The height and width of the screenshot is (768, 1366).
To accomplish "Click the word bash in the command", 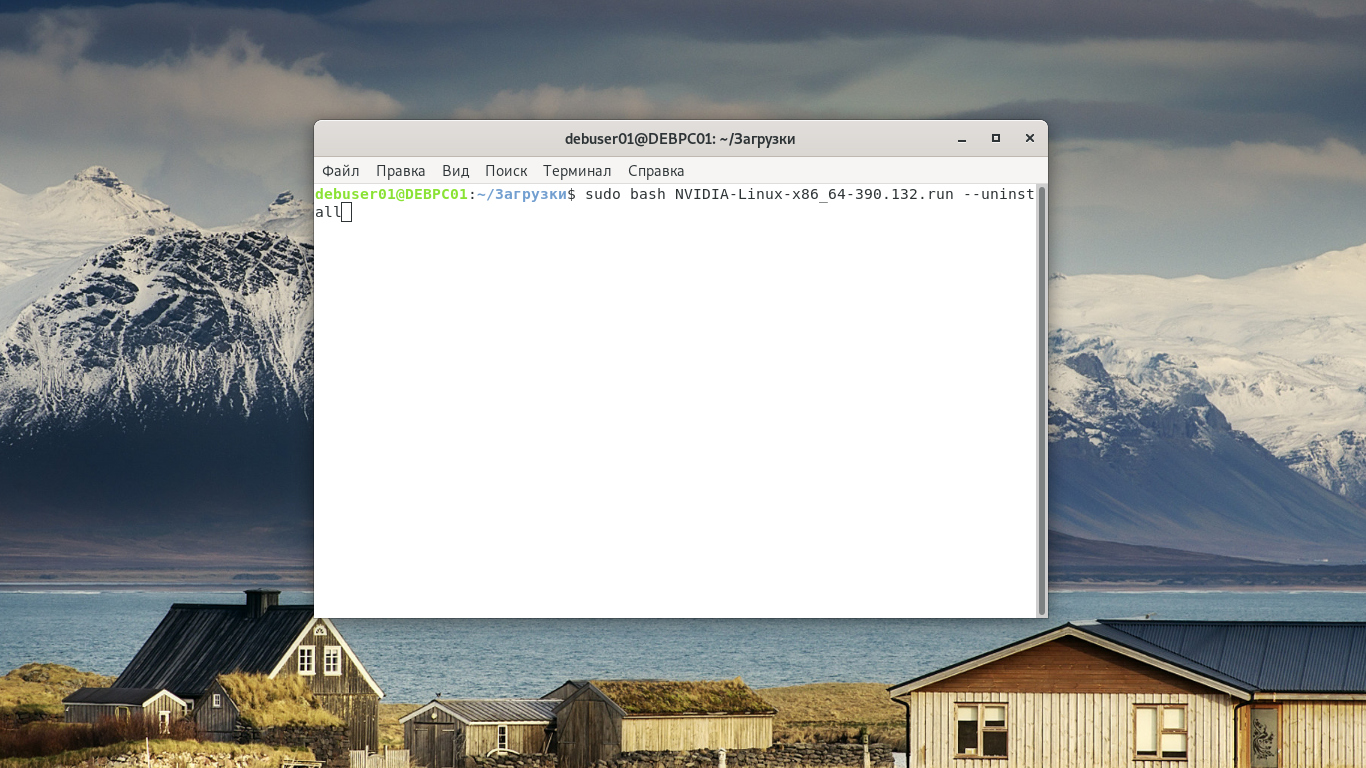I will point(648,194).
